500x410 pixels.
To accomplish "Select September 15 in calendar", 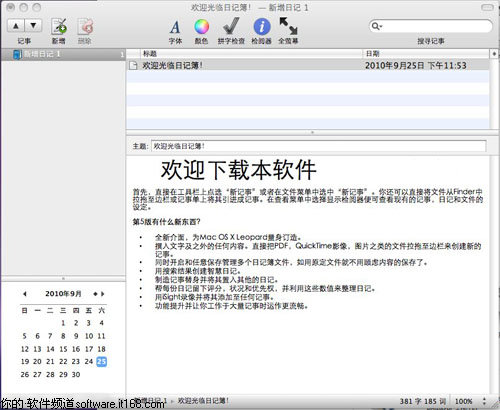I will click(63, 349).
